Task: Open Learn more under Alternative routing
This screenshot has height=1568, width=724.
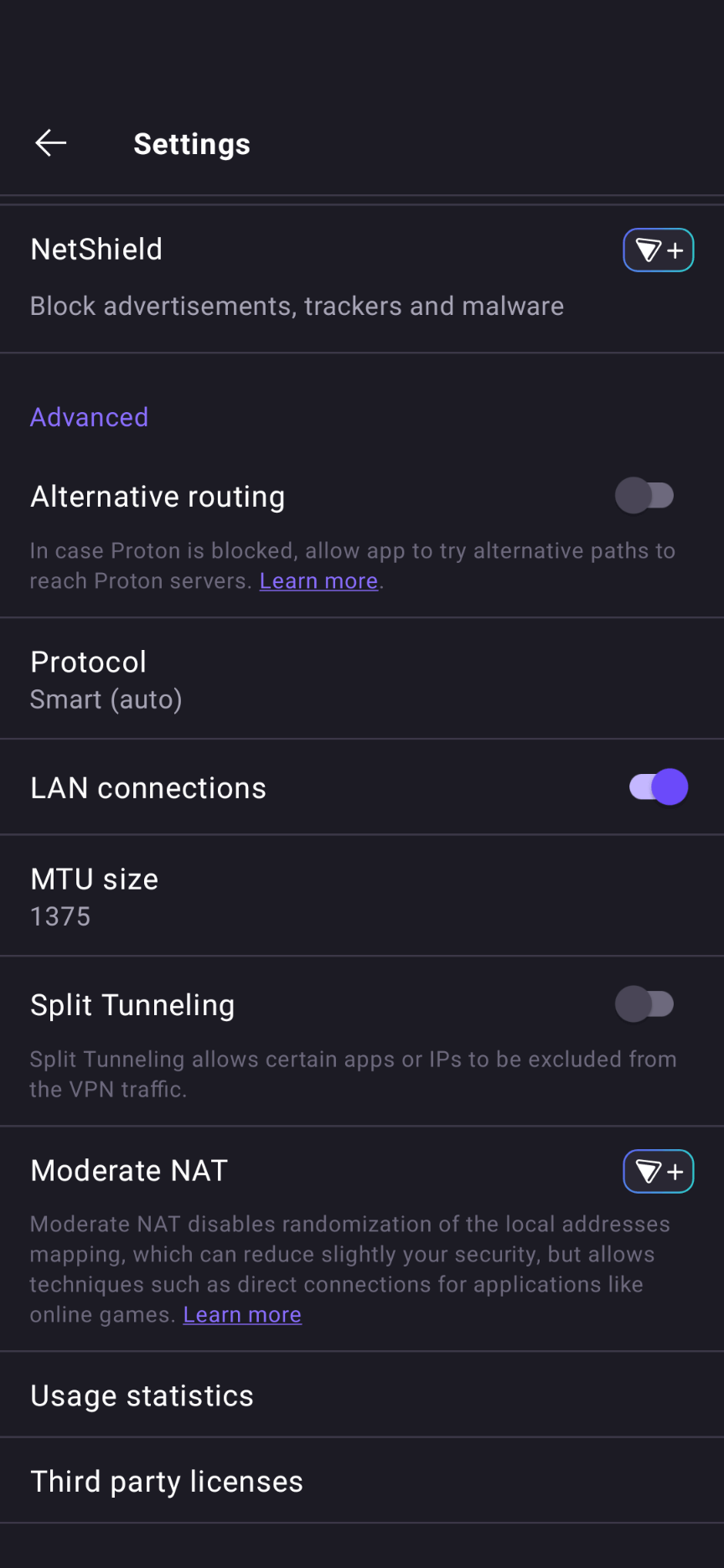Action: point(318,581)
